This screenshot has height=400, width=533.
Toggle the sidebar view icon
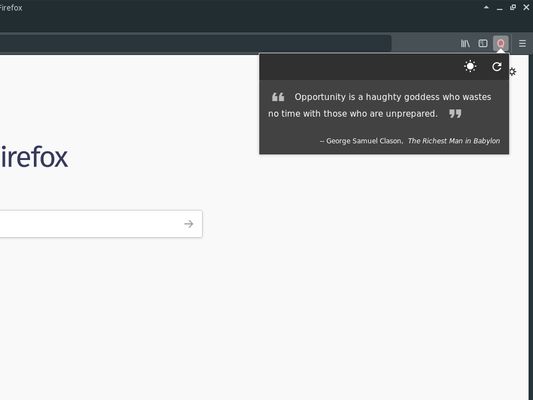483,44
